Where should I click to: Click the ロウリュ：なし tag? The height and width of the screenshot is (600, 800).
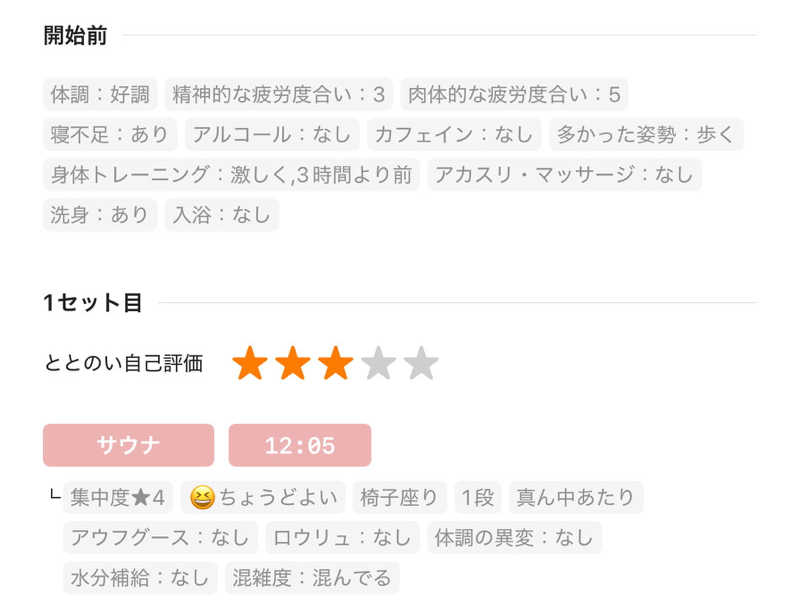[342, 537]
